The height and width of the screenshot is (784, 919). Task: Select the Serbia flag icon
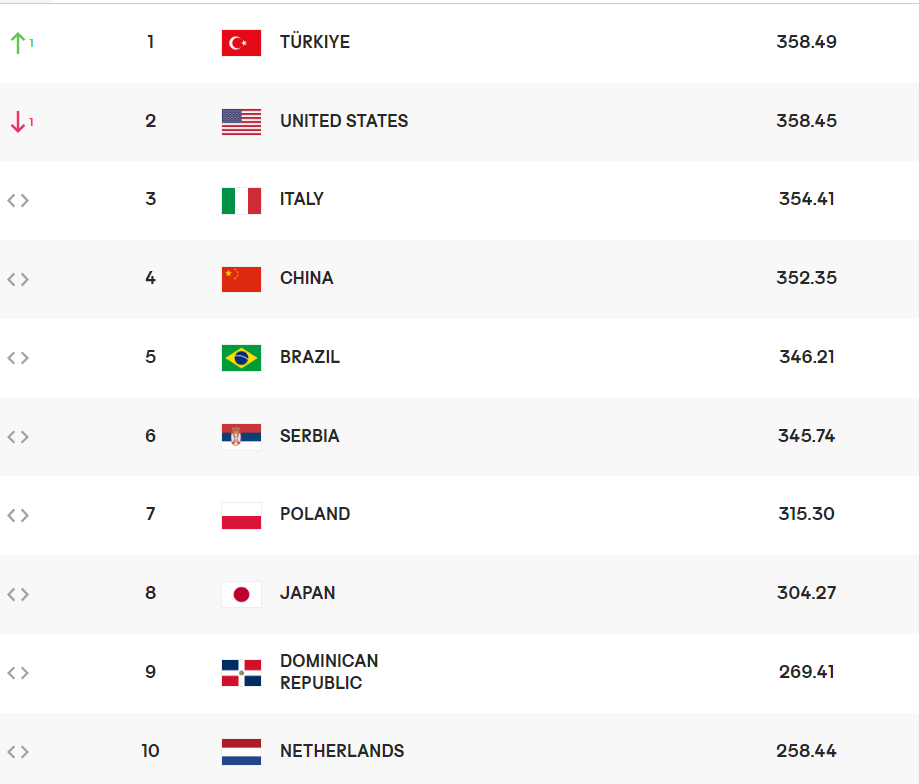[241, 436]
